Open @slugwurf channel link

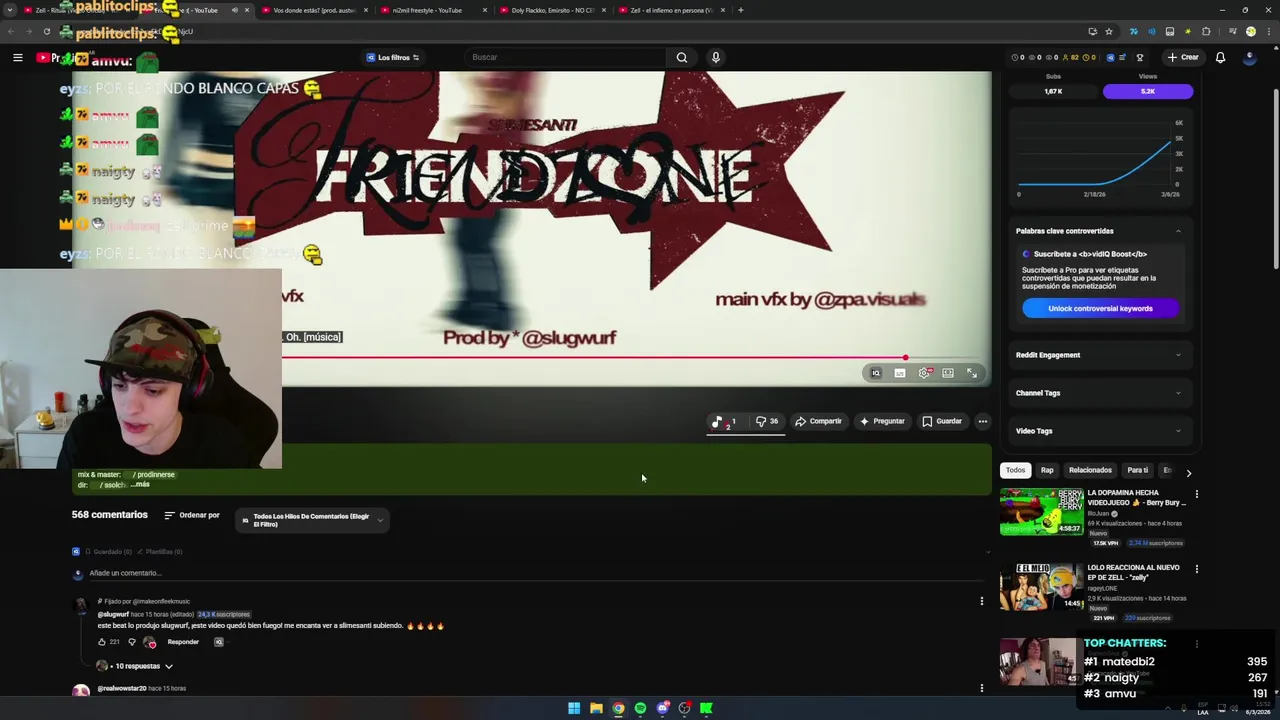113,614
